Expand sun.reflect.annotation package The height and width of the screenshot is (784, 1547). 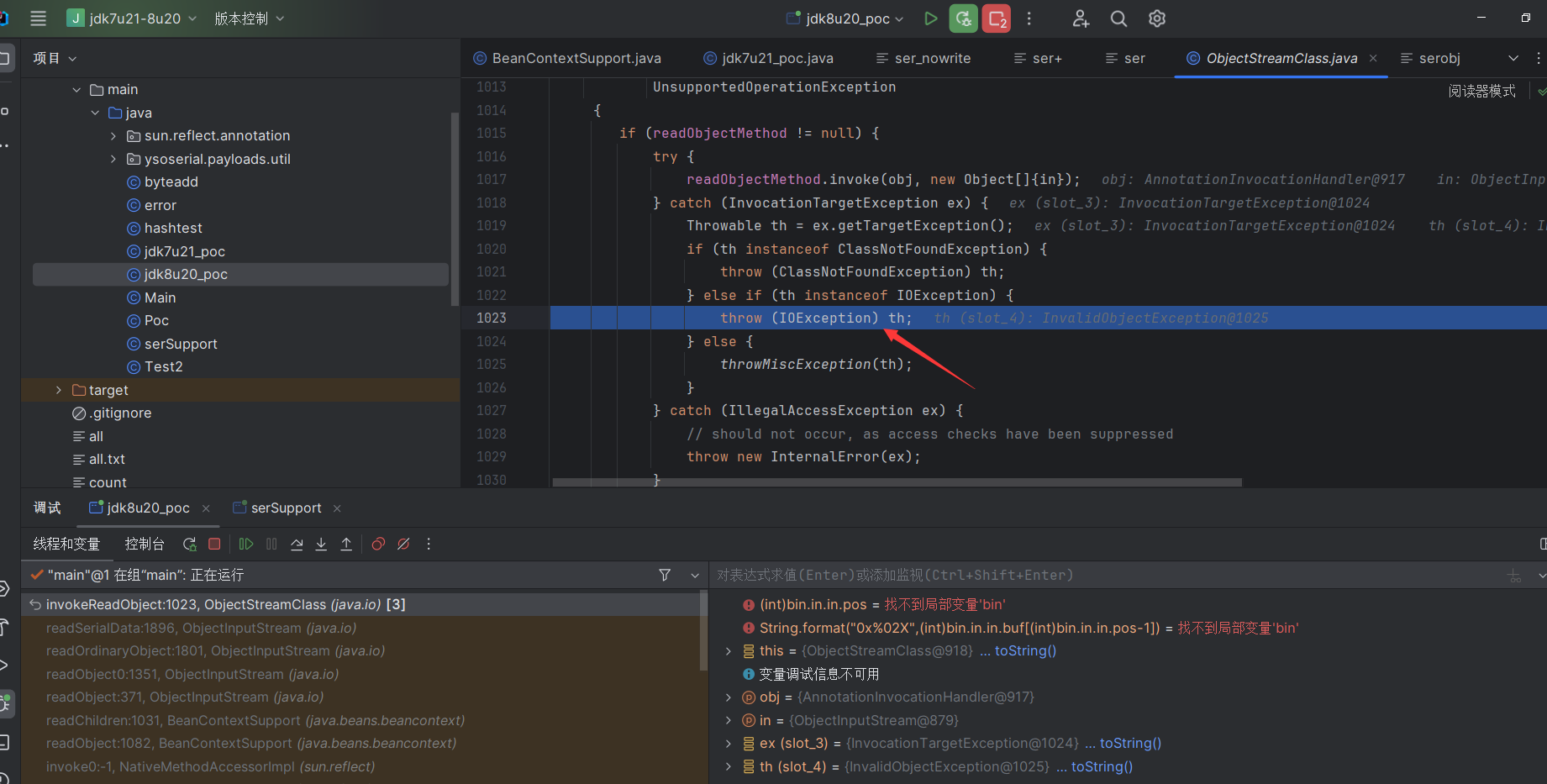point(113,136)
